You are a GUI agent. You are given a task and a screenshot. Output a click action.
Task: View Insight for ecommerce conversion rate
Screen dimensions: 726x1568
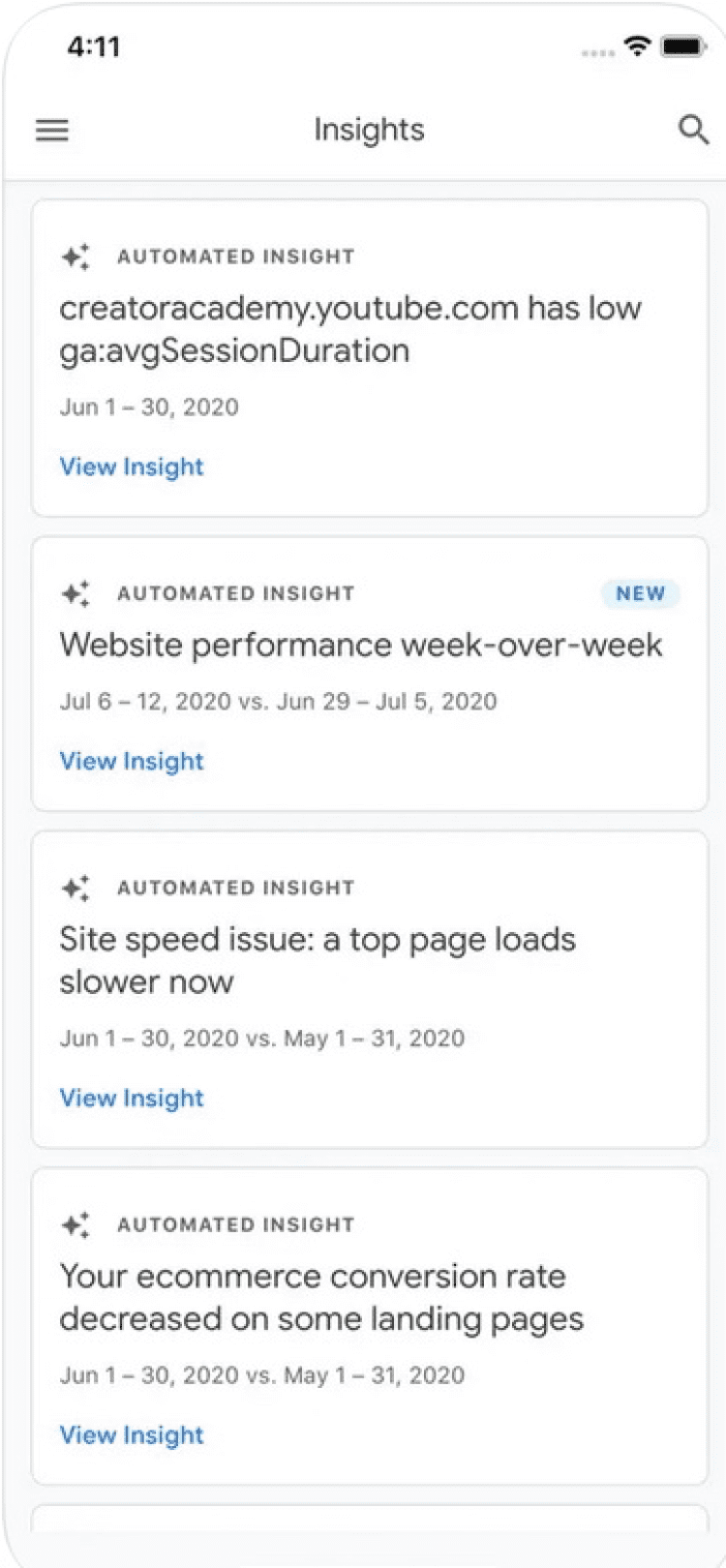[132, 1434]
